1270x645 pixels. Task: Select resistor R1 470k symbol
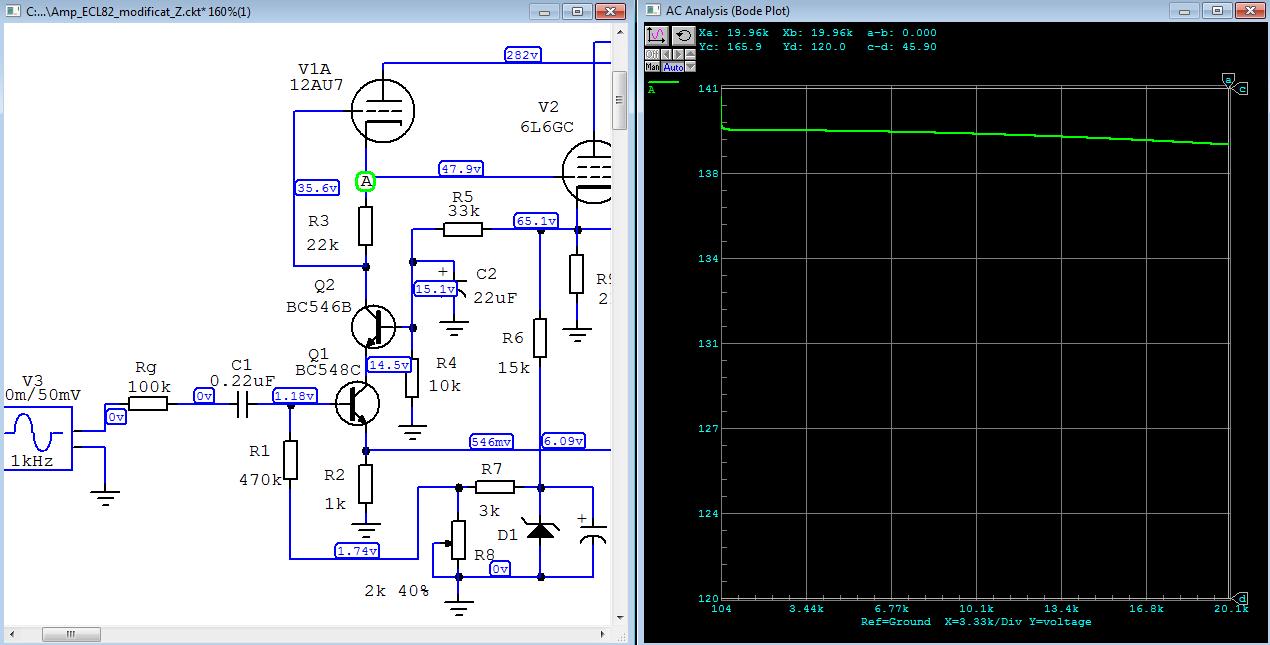[290, 460]
